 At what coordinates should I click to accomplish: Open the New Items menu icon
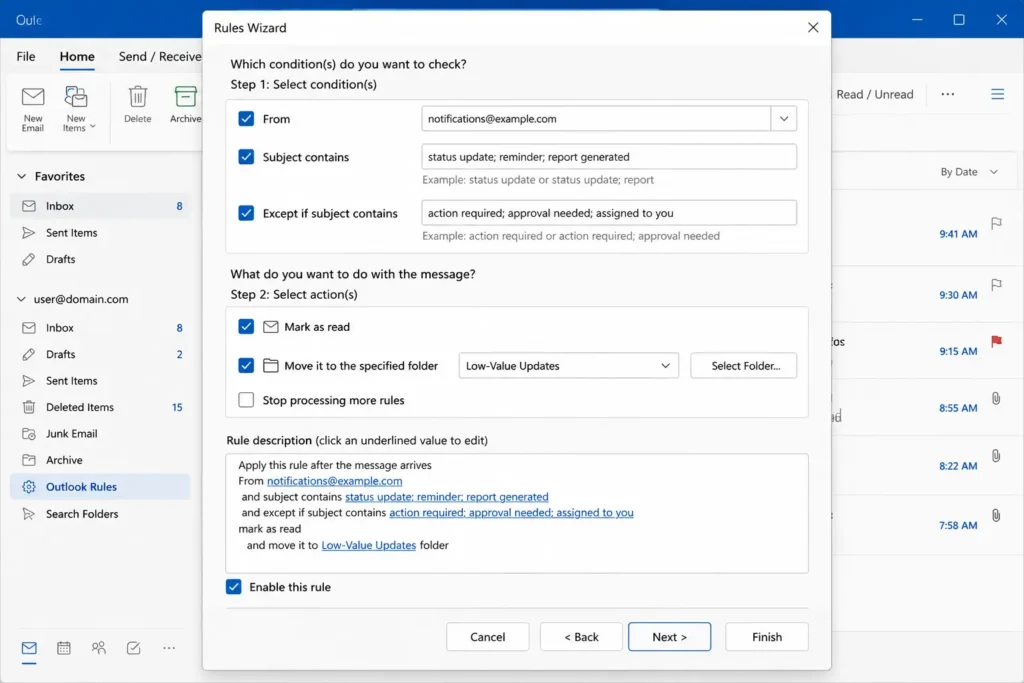75,97
